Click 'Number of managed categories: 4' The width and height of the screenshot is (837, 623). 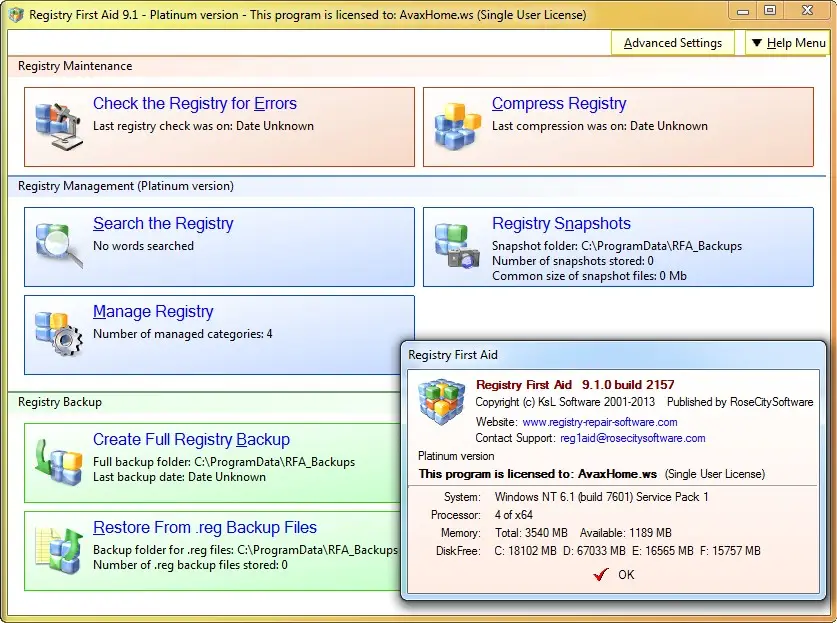coord(183,334)
